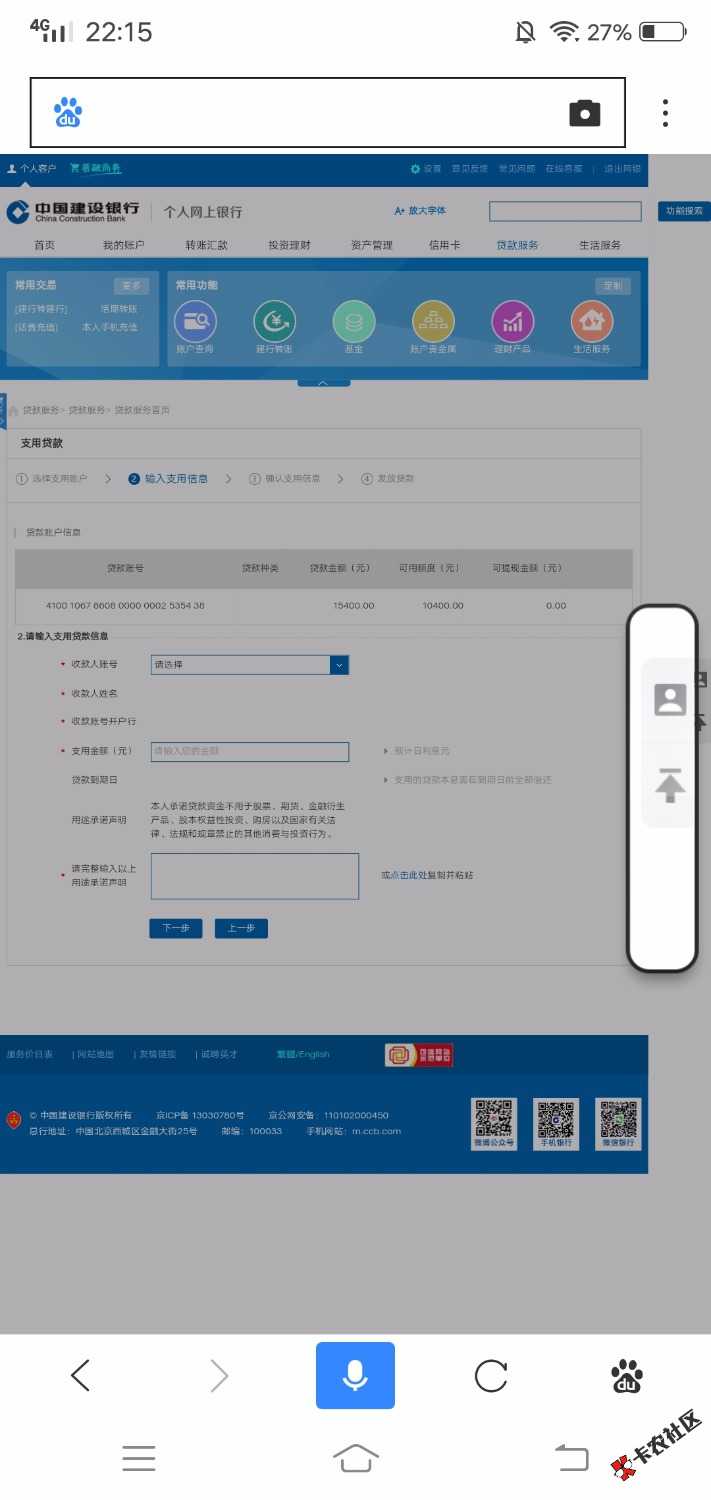Tap the floating back-to-top arrow icon
This screenshot has height=1500, width=711.
(670, 784)
